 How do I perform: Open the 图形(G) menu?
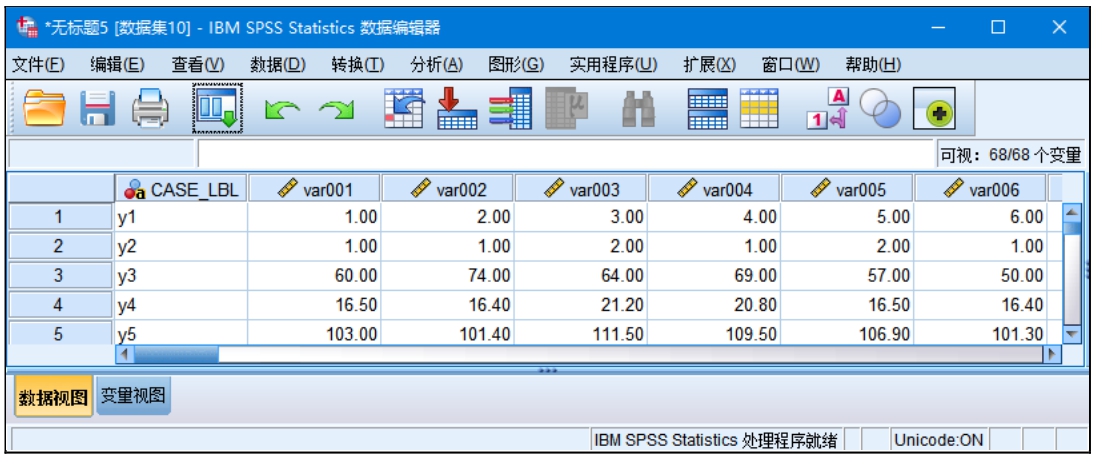(x=516, y=65)
